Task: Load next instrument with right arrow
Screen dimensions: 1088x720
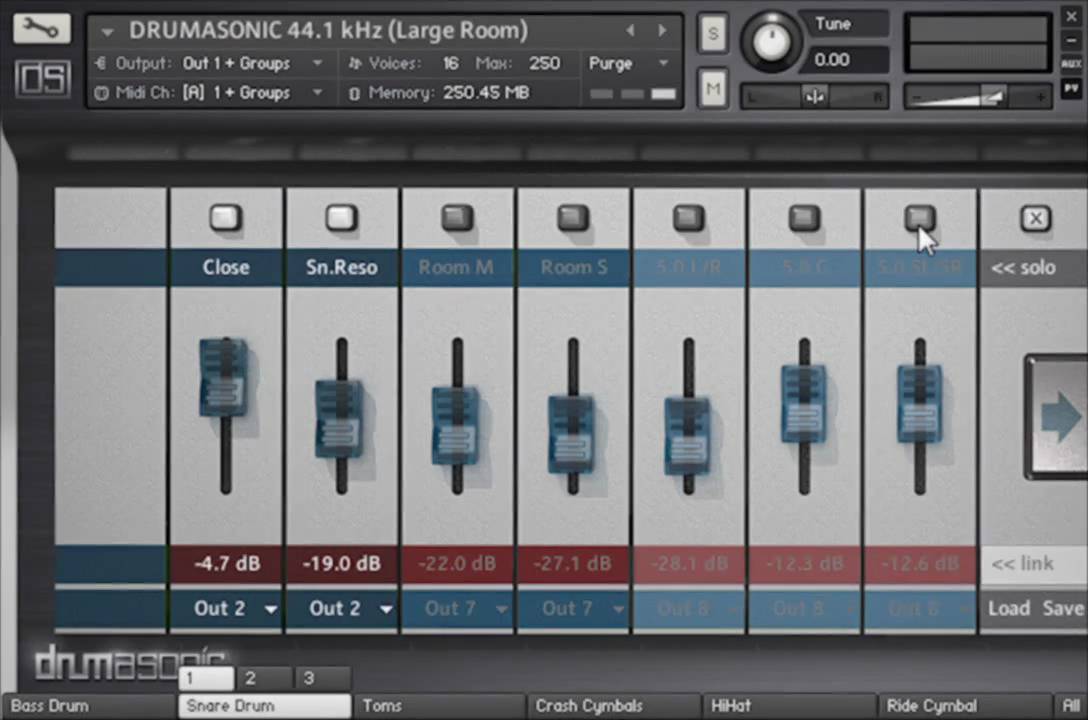Action: [662, 31]
